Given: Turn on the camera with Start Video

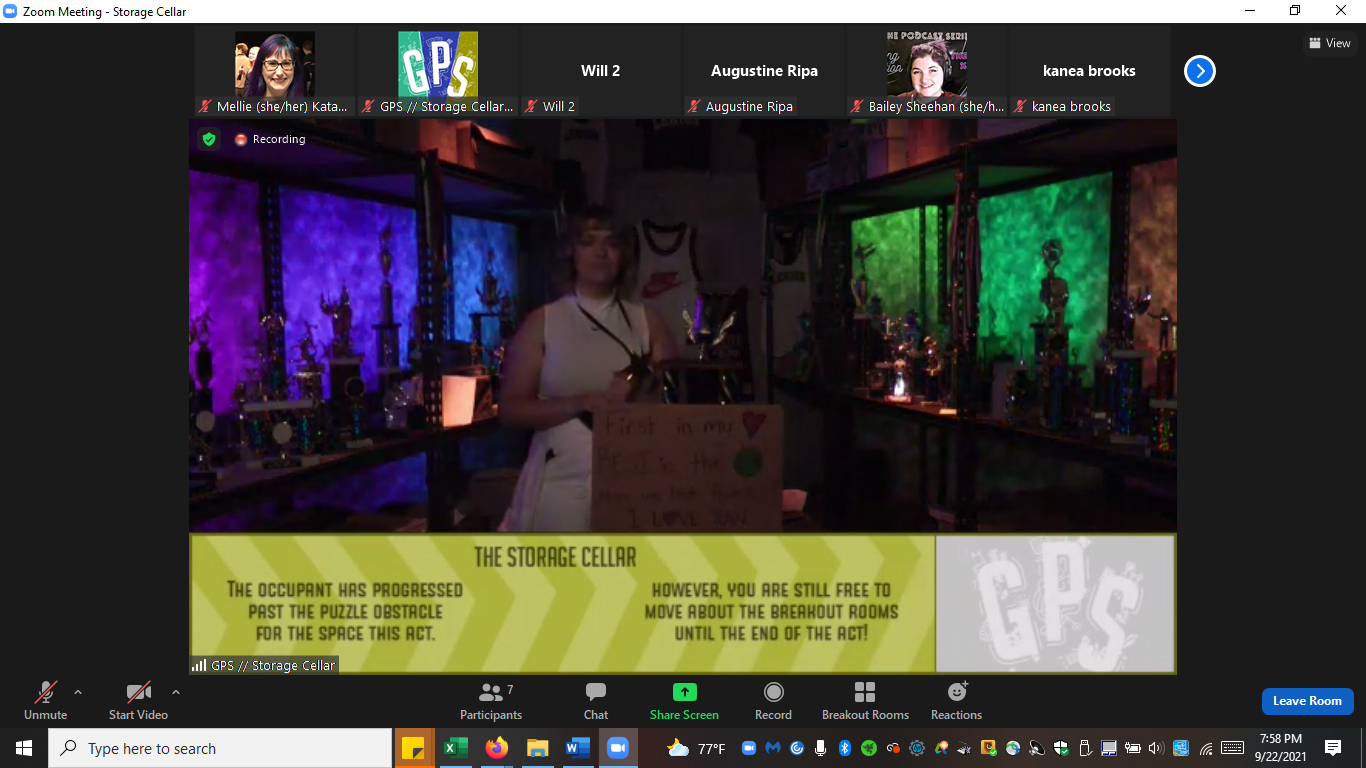Looking at the screenshot, I should (x=138, y=700).
